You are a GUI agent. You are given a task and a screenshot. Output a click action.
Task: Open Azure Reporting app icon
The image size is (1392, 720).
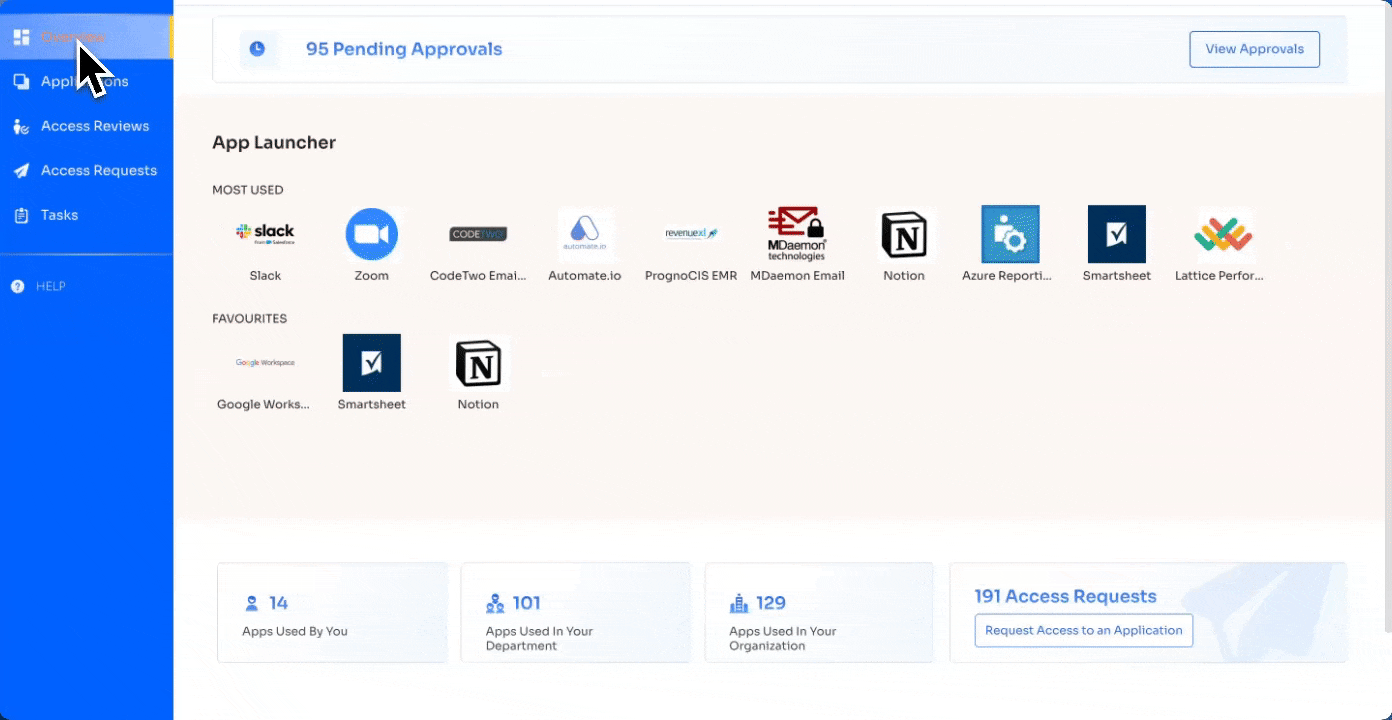coord(1010,234)
